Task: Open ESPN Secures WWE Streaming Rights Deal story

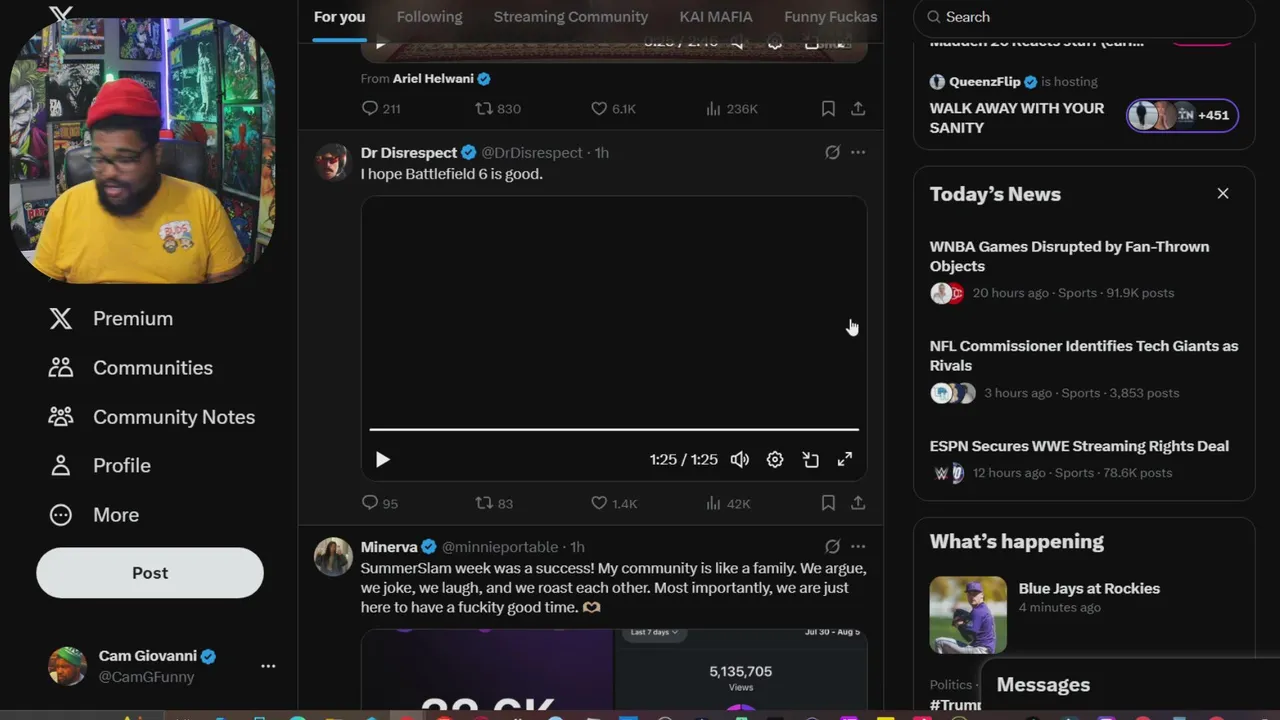Action: 1084,459
